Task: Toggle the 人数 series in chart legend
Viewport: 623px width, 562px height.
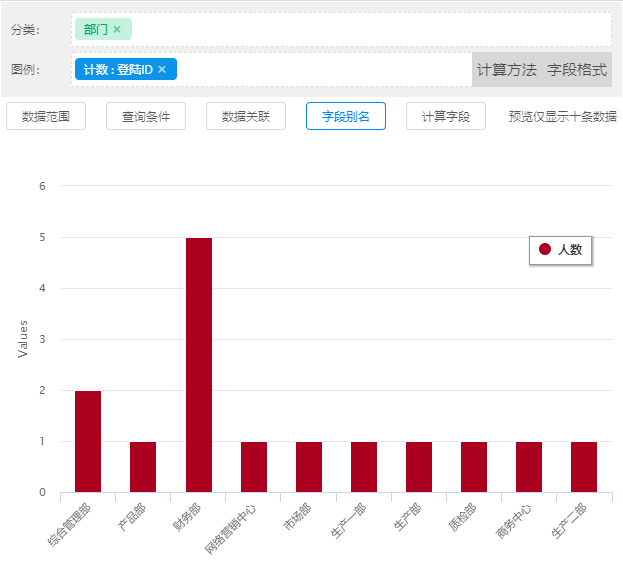Action: click(569, 250)
